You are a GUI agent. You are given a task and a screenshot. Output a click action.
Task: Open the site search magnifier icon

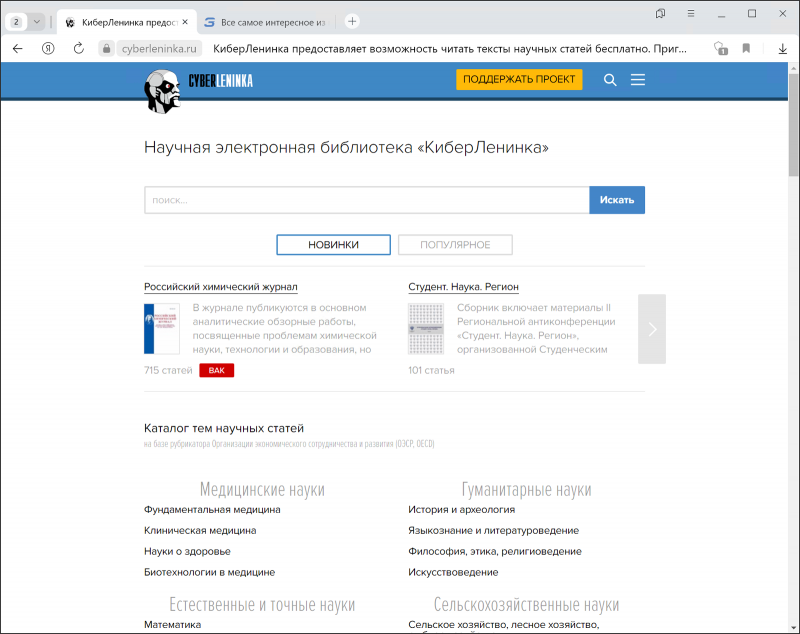click(610, 80)
